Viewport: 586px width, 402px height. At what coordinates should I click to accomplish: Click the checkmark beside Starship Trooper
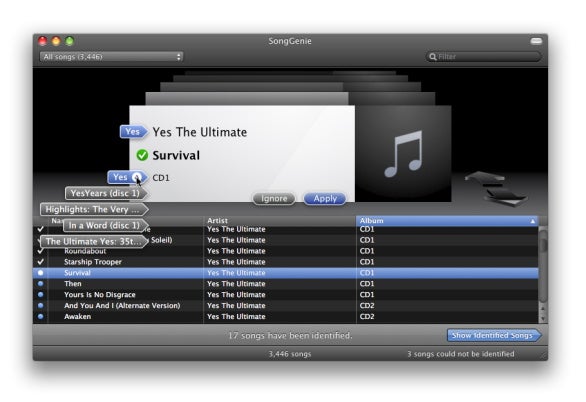point(40,262)
